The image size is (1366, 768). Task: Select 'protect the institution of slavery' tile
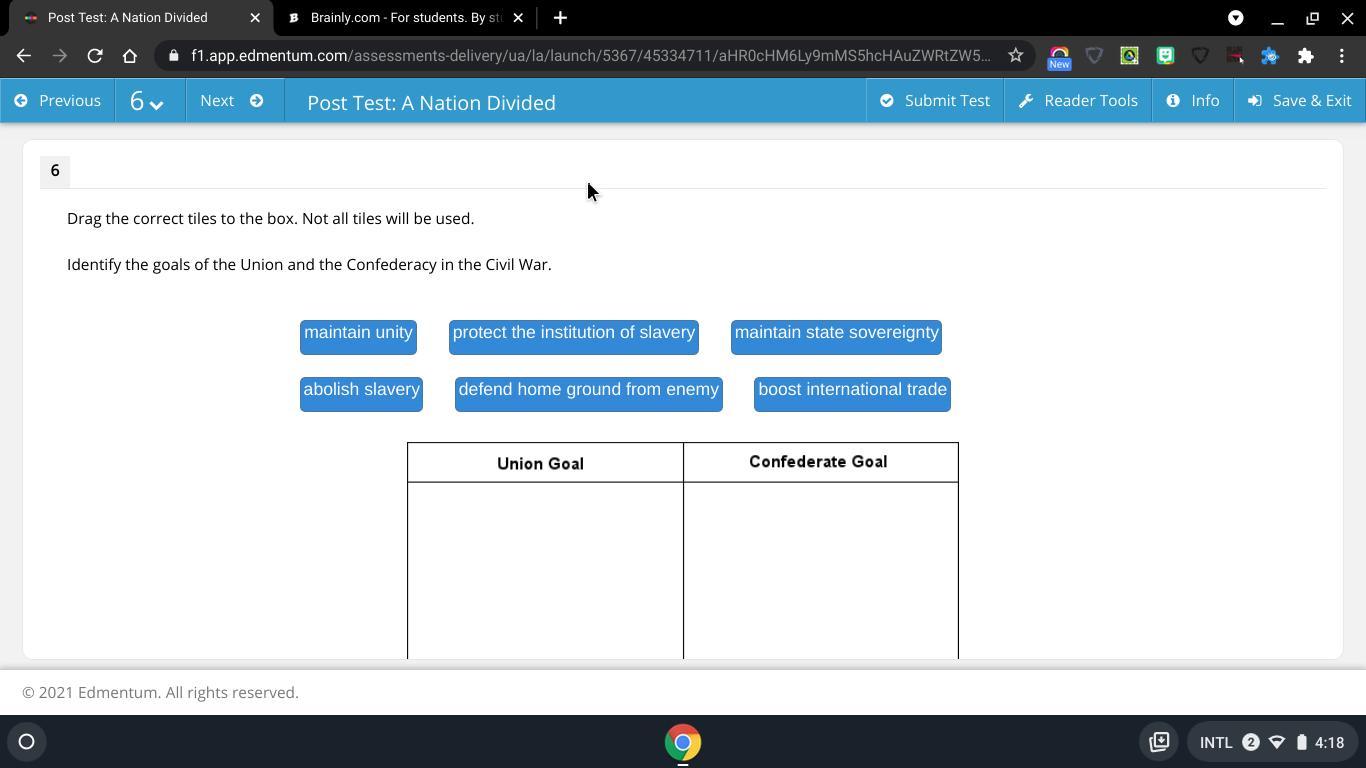pos(574,336)
